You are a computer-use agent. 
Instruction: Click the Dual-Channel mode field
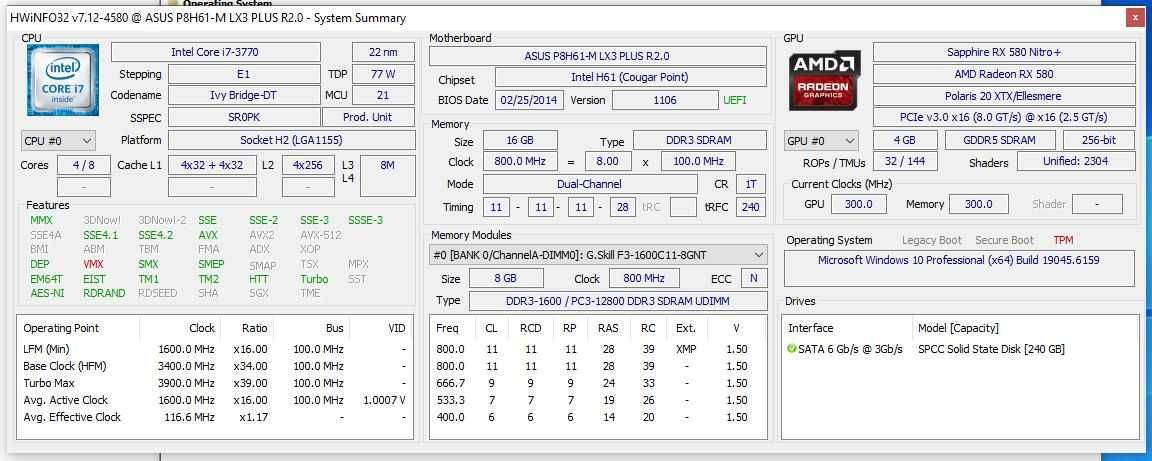pyautogui.click(x=590, y=185)
